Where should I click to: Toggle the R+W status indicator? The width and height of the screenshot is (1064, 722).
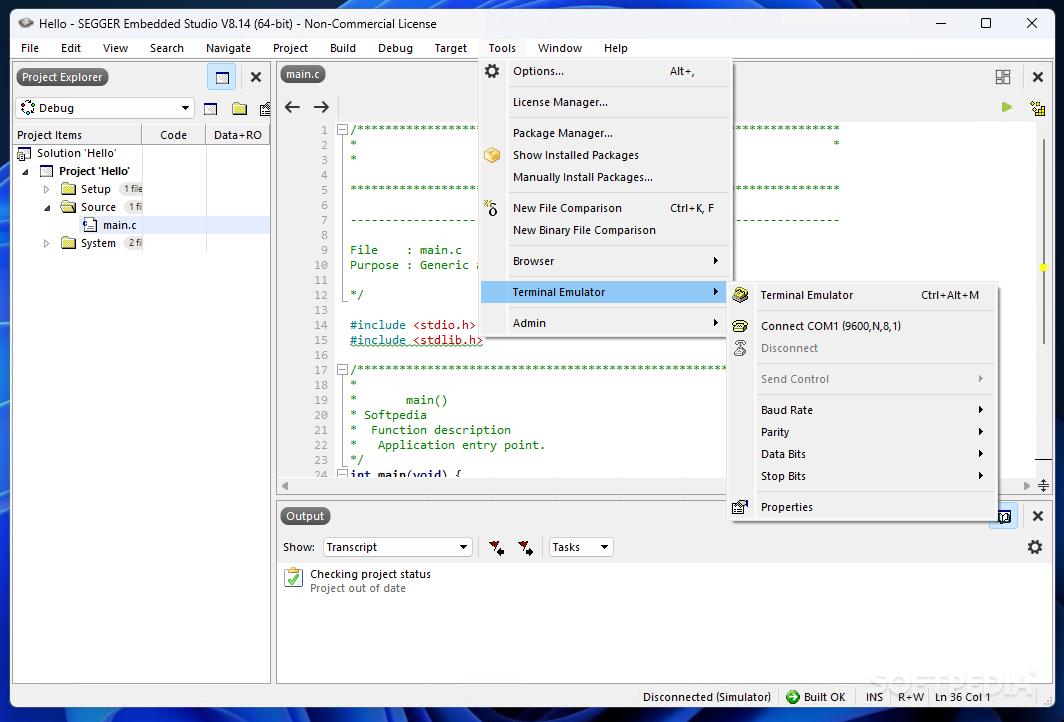tap(911, 697)
